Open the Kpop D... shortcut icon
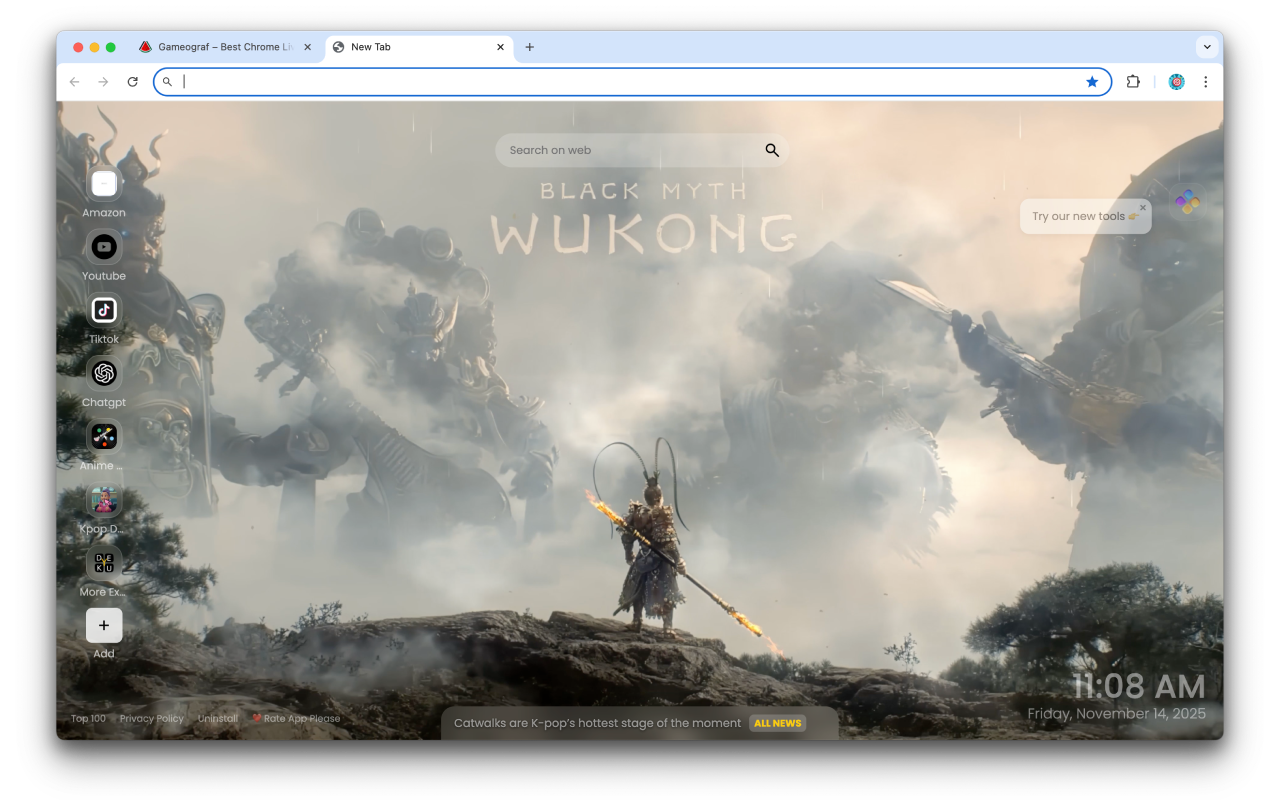This screenshot has height=800, width=1280. [104, 500]
